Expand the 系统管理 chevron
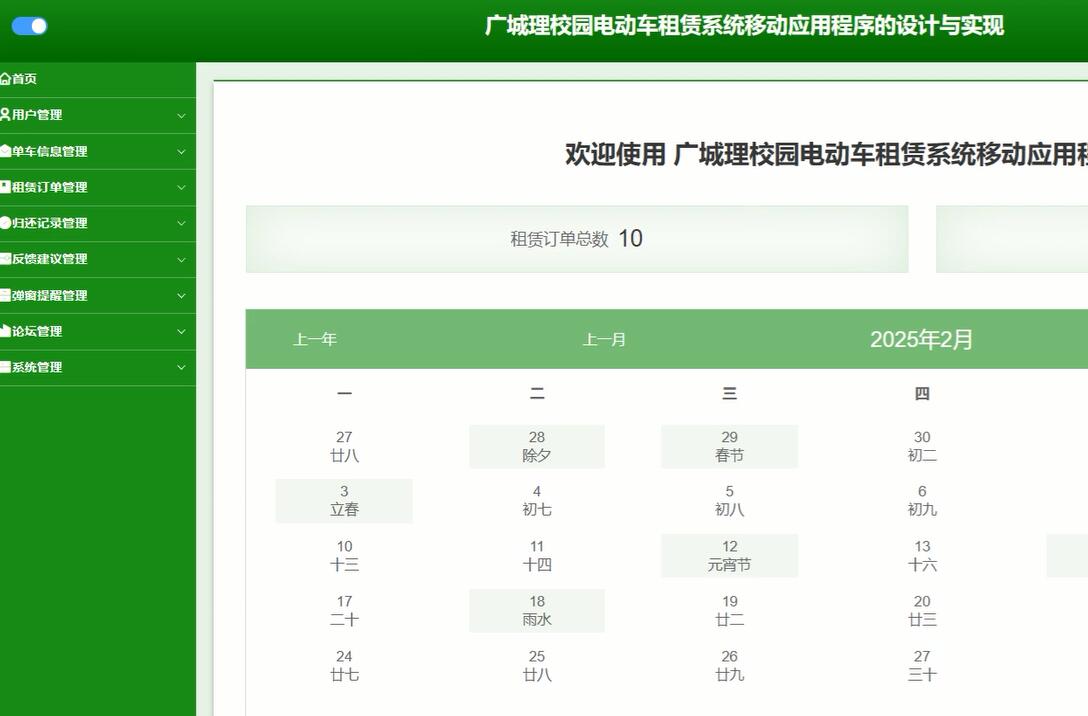This screenshot has width=1088, height=716. point(181,368)
